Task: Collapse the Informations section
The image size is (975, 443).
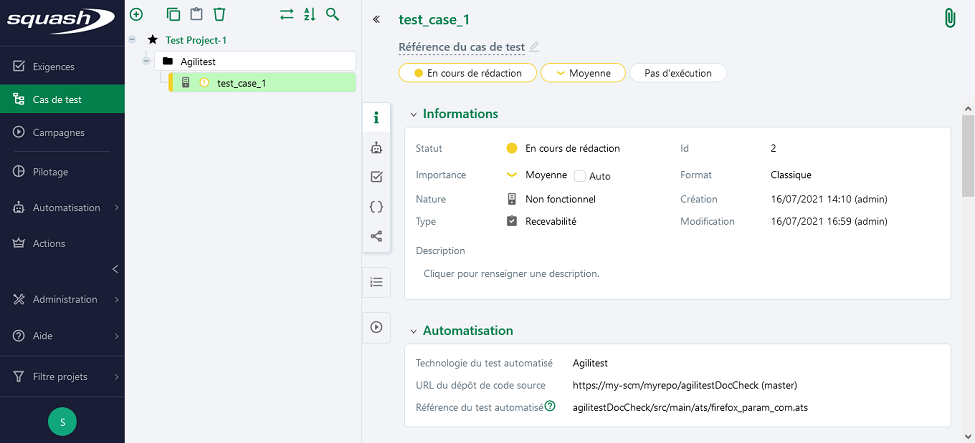Action: click(413, 114)
